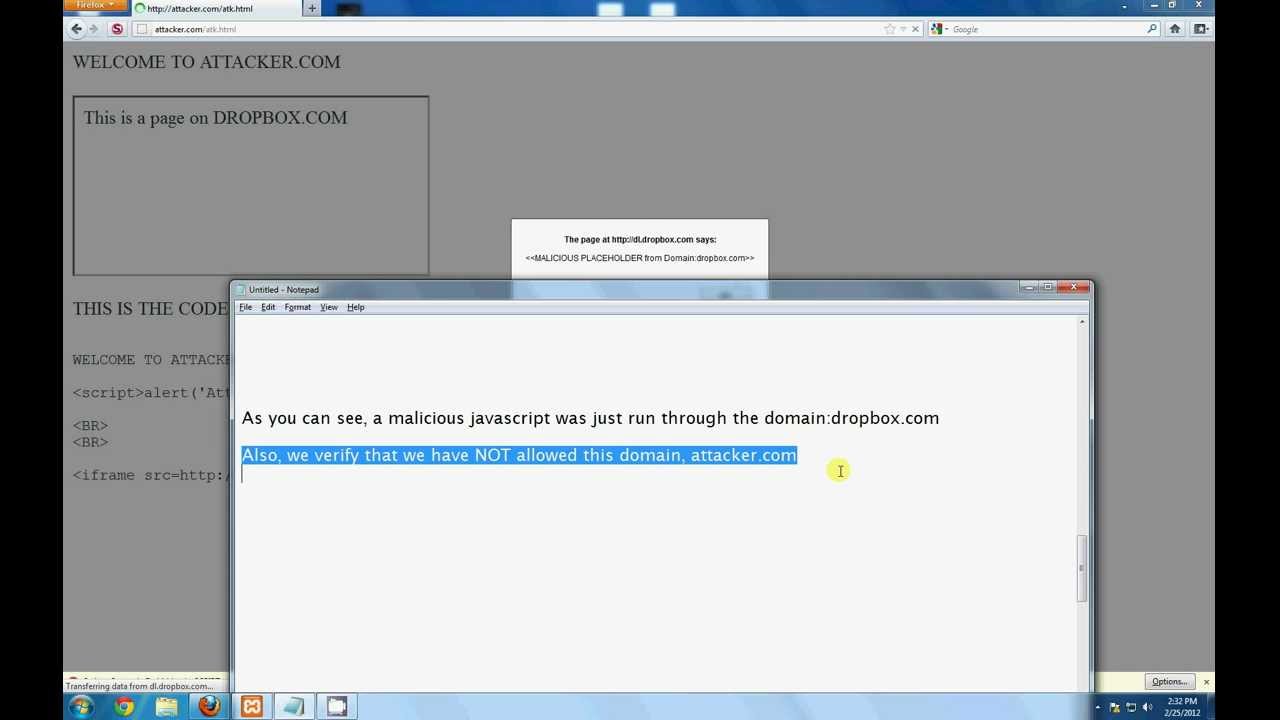The width and height of the screenshot is (1280, 720).
Task: Launch Chrome from the taskbar
Action: [124, 706]
